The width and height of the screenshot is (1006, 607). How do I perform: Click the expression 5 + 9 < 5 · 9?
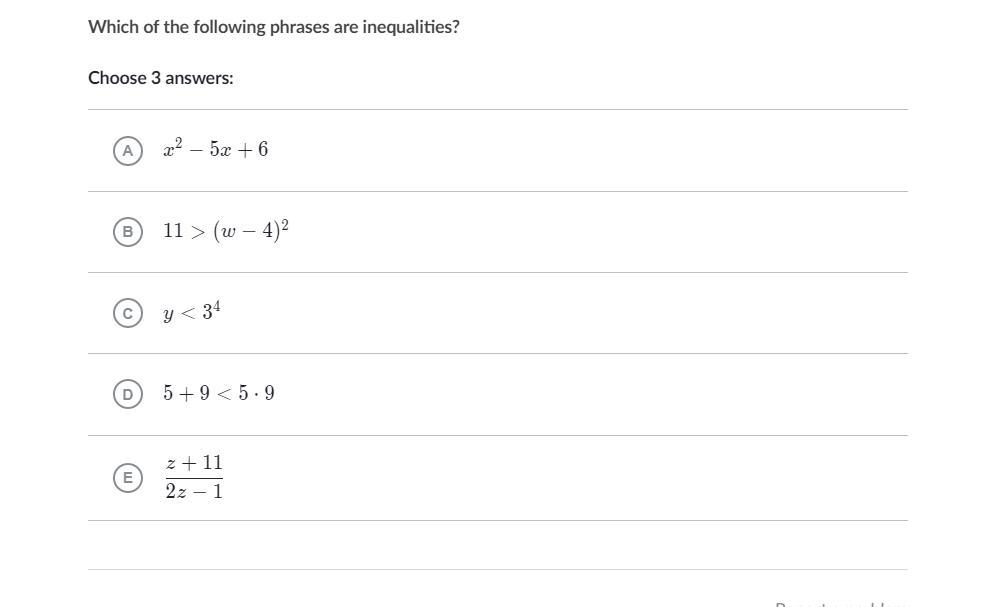219,393
